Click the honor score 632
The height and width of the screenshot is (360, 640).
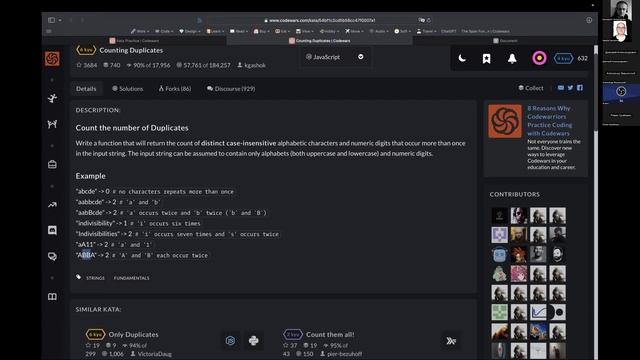[582, 58]
